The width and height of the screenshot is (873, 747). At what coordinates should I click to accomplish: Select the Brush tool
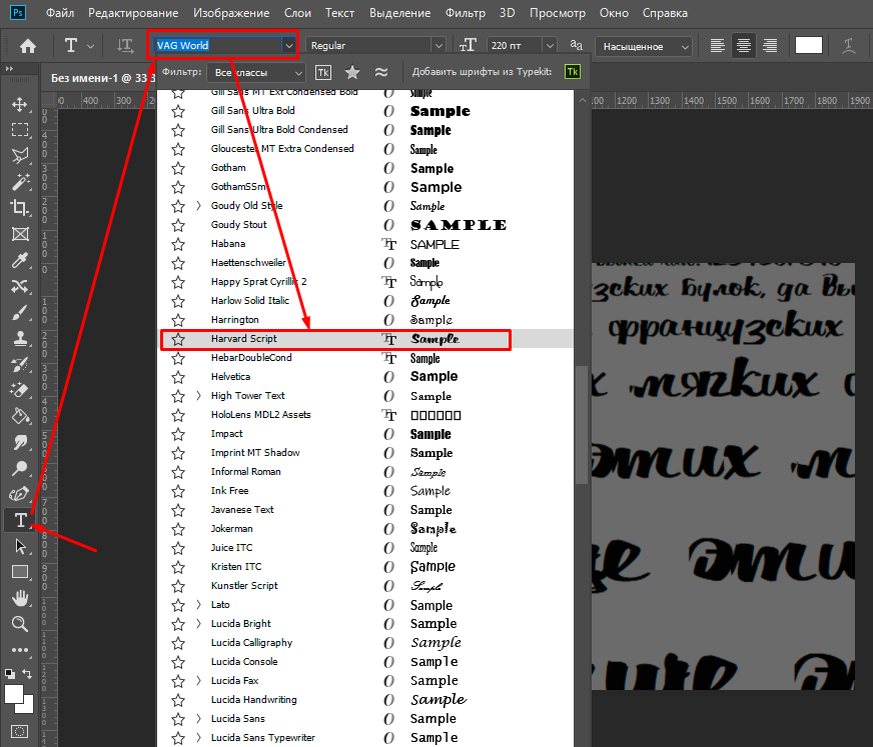tap(20, 313)
